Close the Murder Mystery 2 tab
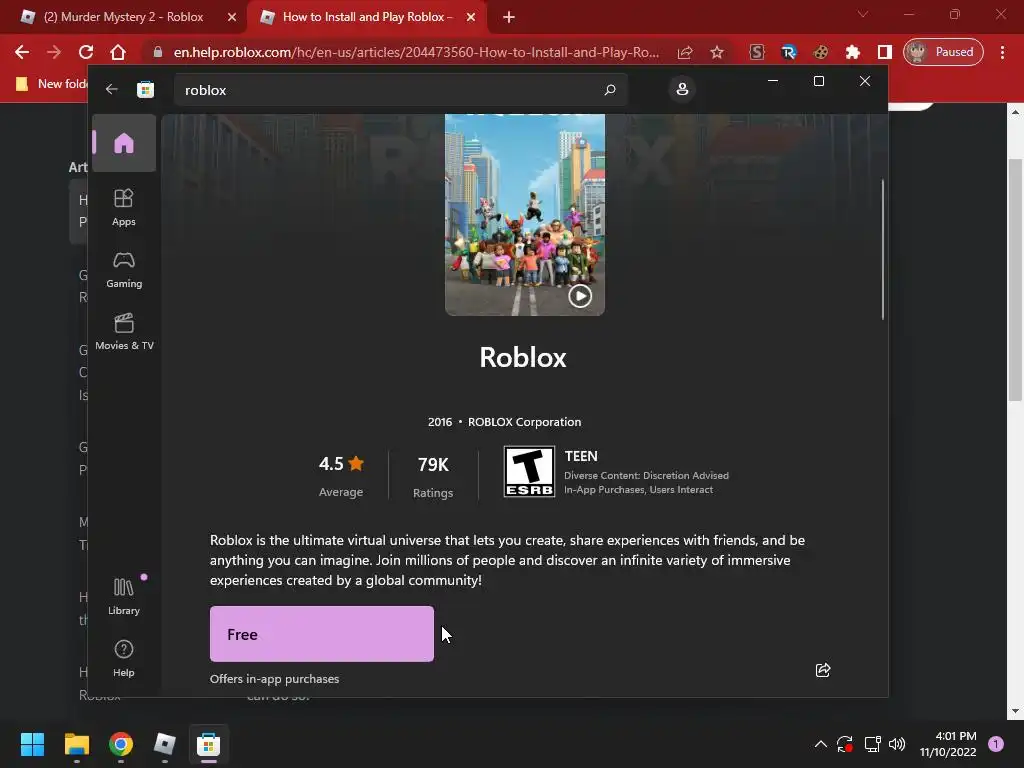This screenshot has width=1024, height=768. tap(232, 17)
